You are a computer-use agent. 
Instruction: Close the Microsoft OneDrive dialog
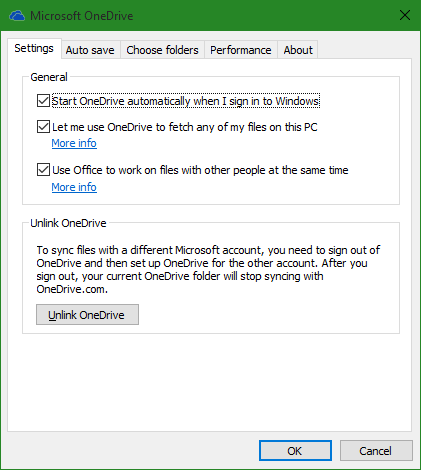pos(405,15)
